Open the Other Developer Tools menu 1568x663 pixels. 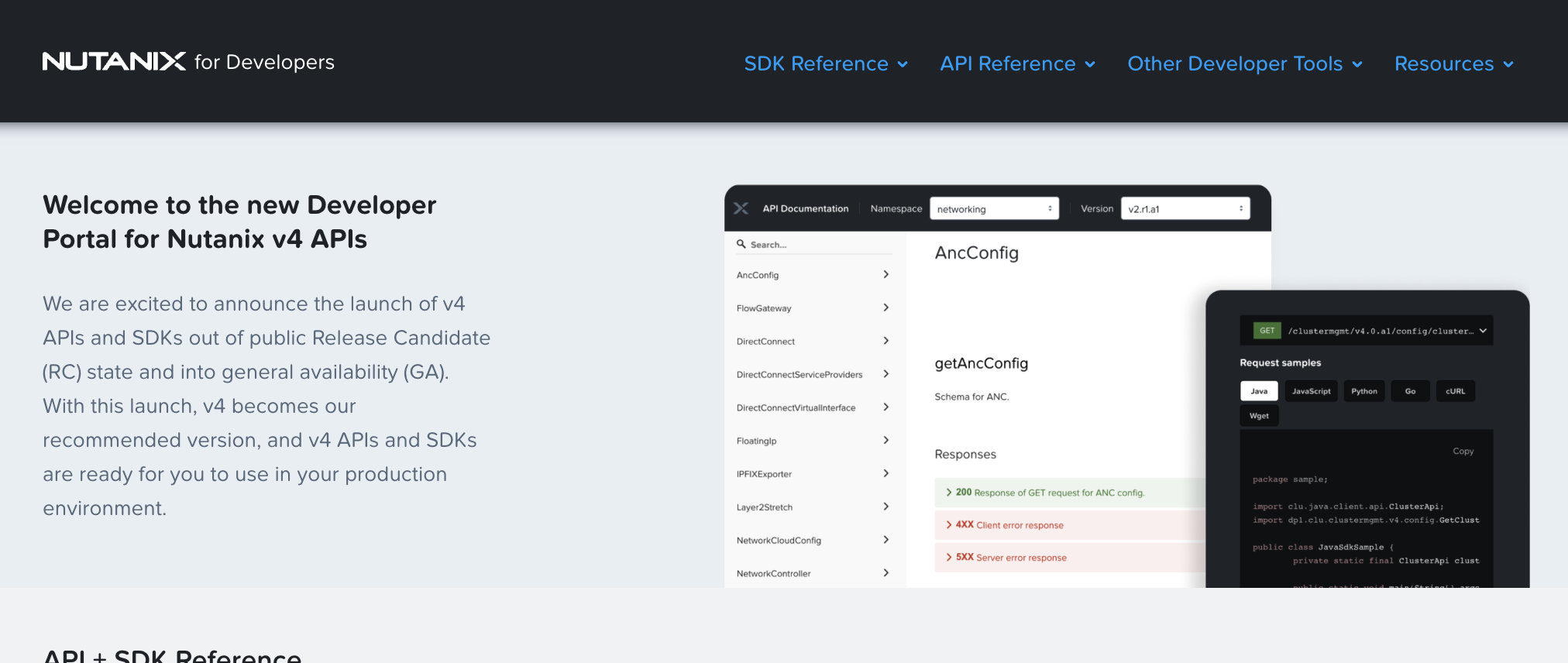click(1245, 64)
